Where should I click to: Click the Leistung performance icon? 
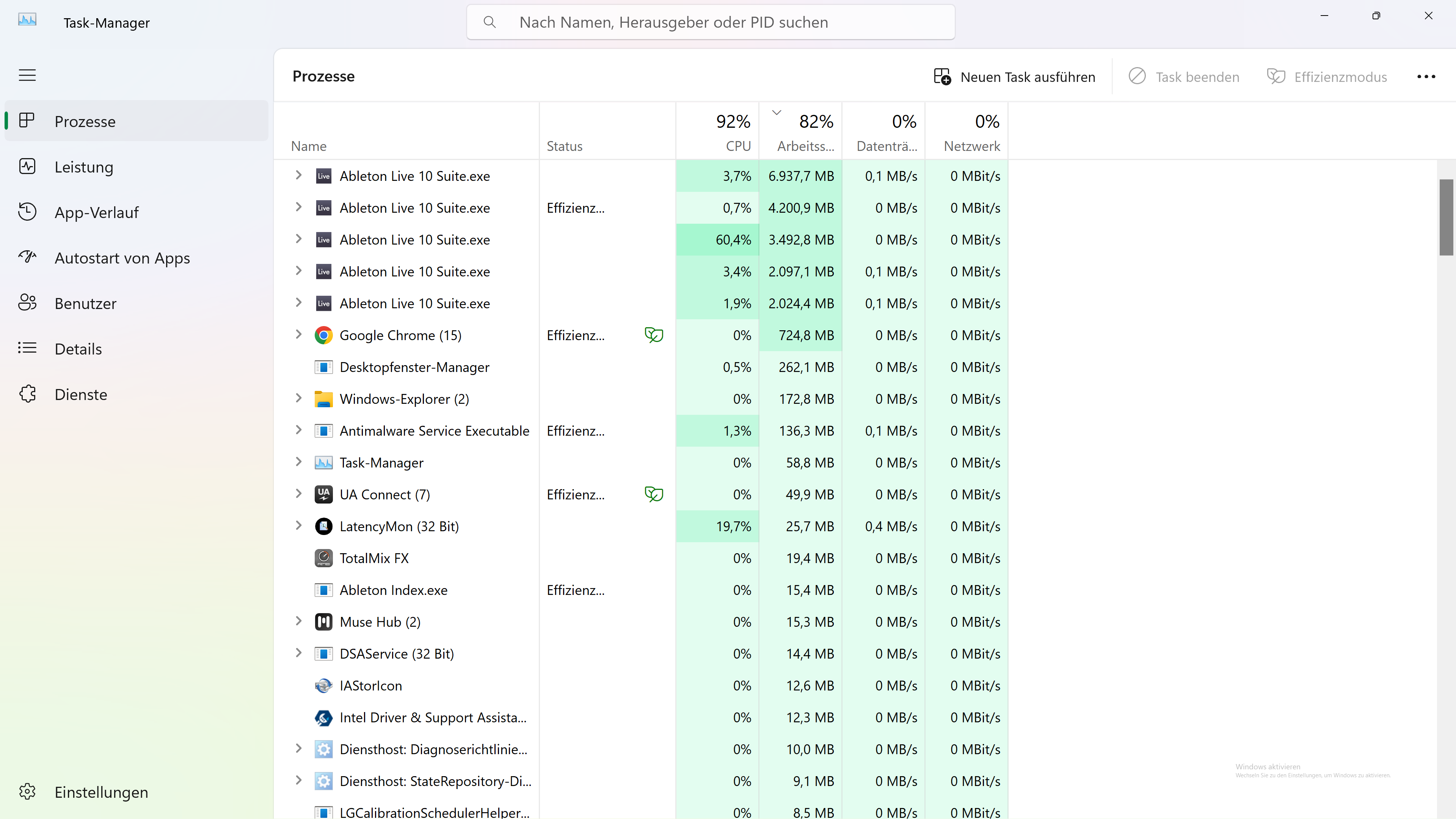[27, 166]
